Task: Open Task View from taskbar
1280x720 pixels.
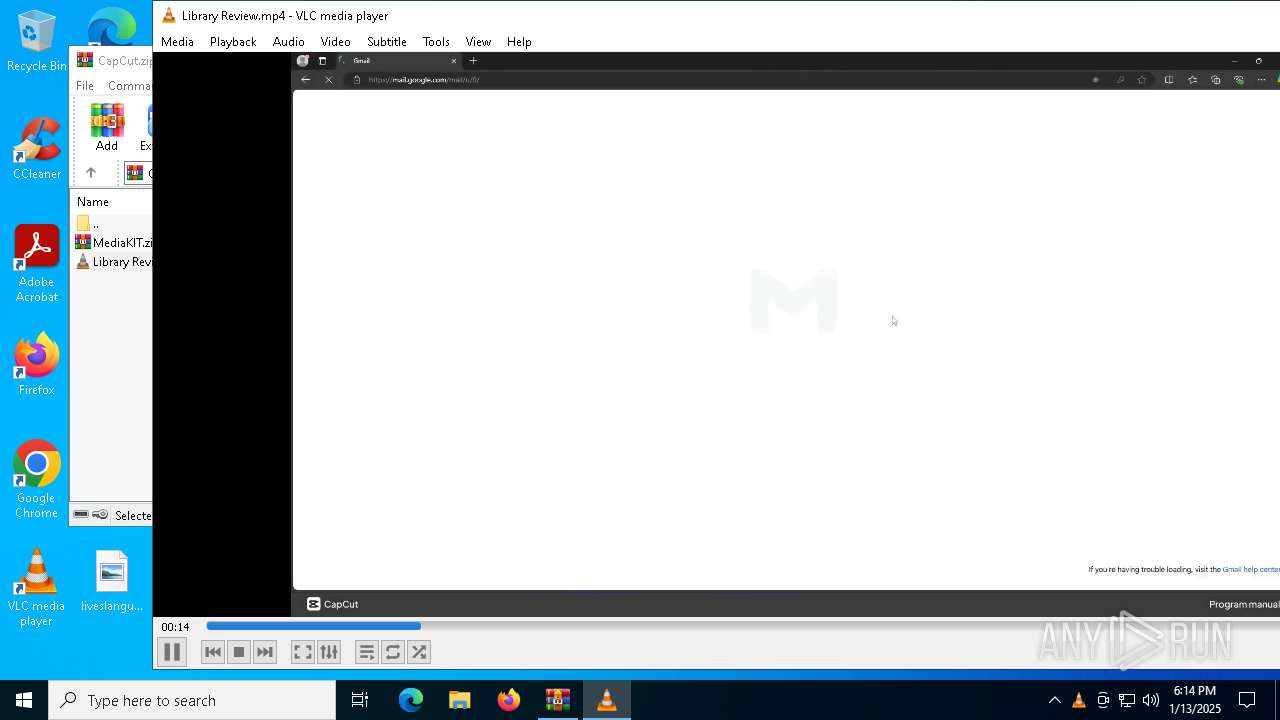Action: [x=360, y=700]
